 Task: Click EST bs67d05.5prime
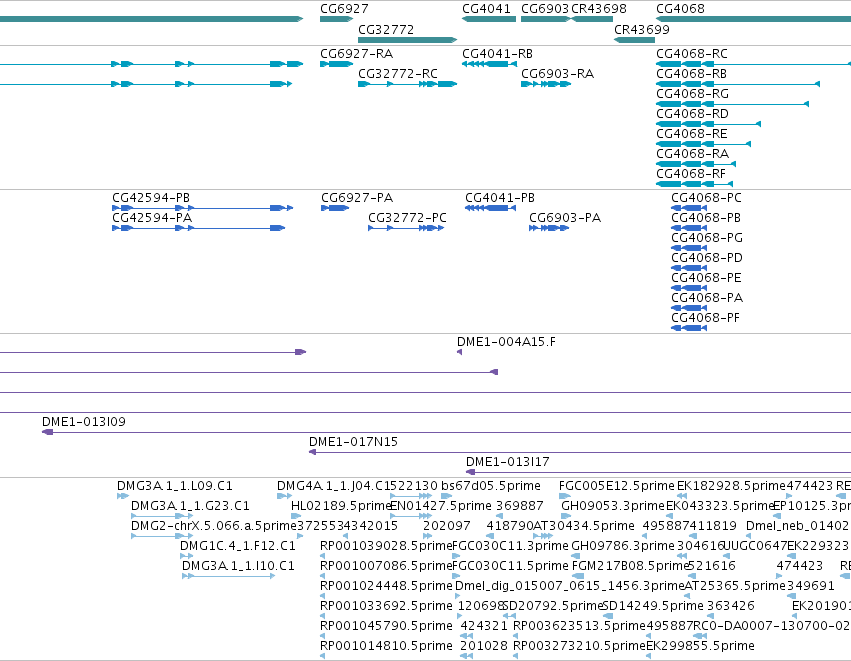491,486
